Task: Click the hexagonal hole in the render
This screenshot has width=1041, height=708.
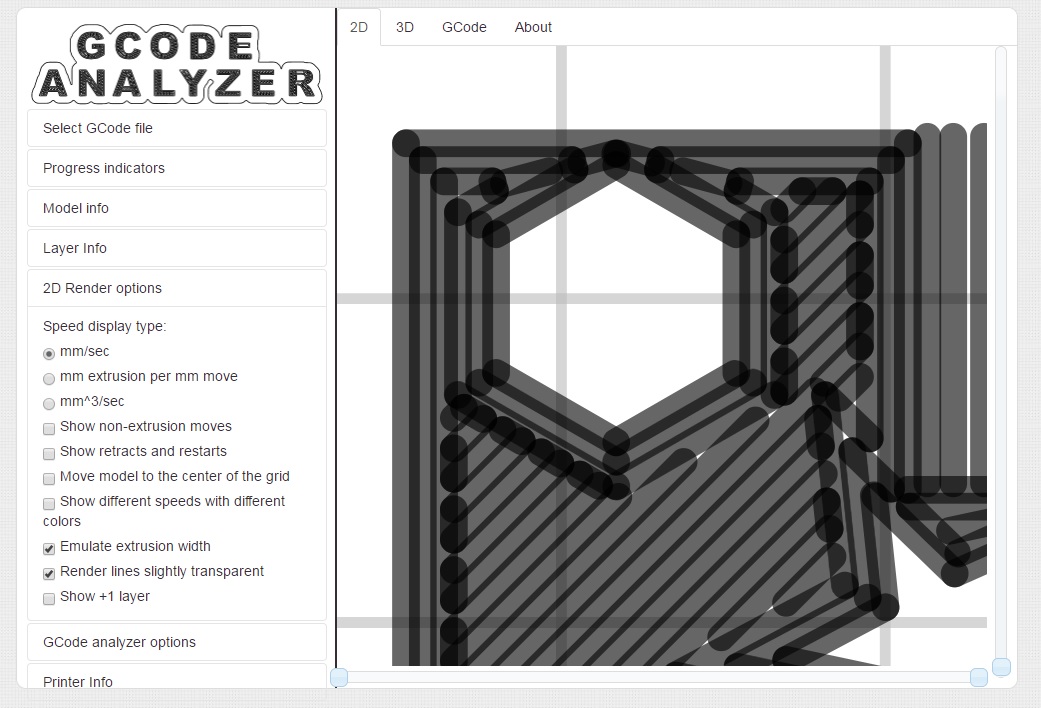Action: coord(616,304)
